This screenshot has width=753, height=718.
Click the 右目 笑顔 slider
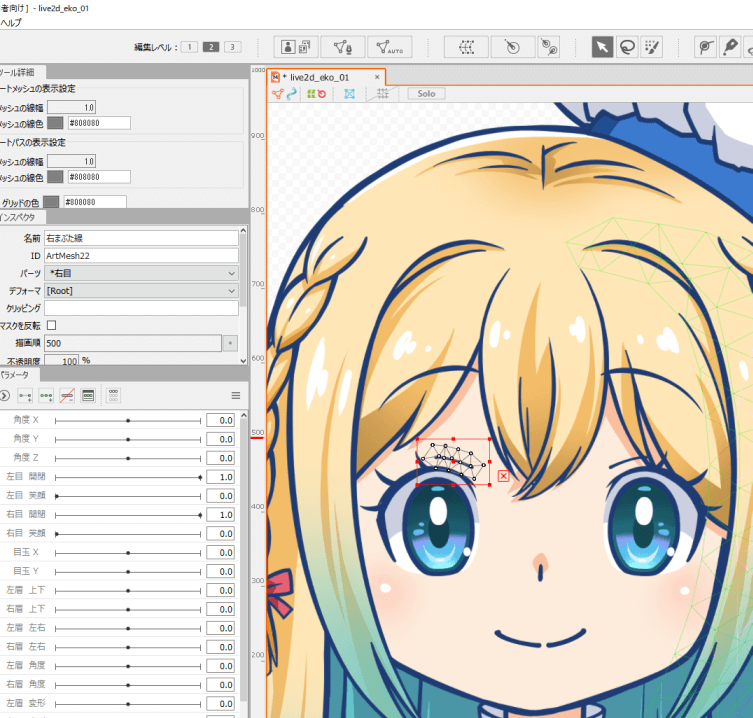128,534
